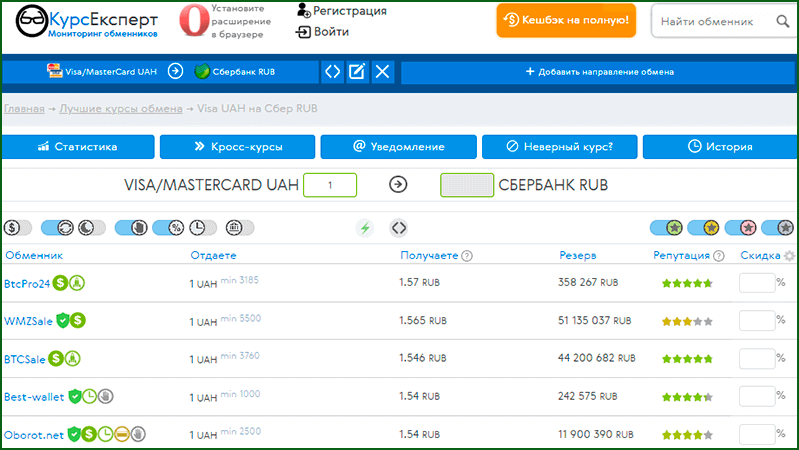Click the swap direction icon in blue bar
Screen dimensions: 799x450
(x=333, y=72)
